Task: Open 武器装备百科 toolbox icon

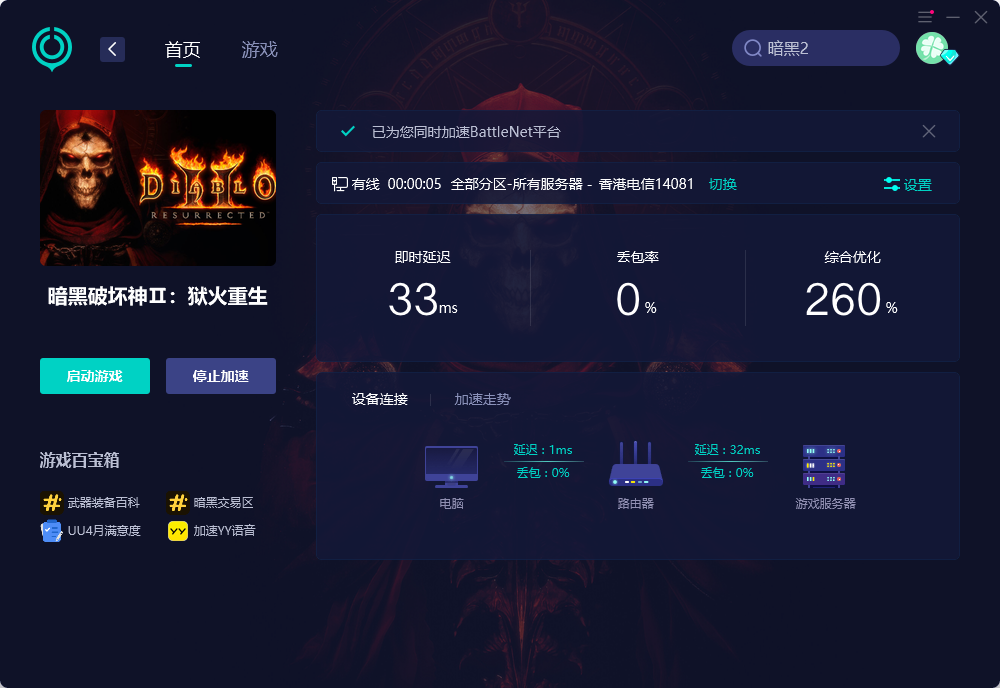Action: pyautogui.click(x=52, y=502)
